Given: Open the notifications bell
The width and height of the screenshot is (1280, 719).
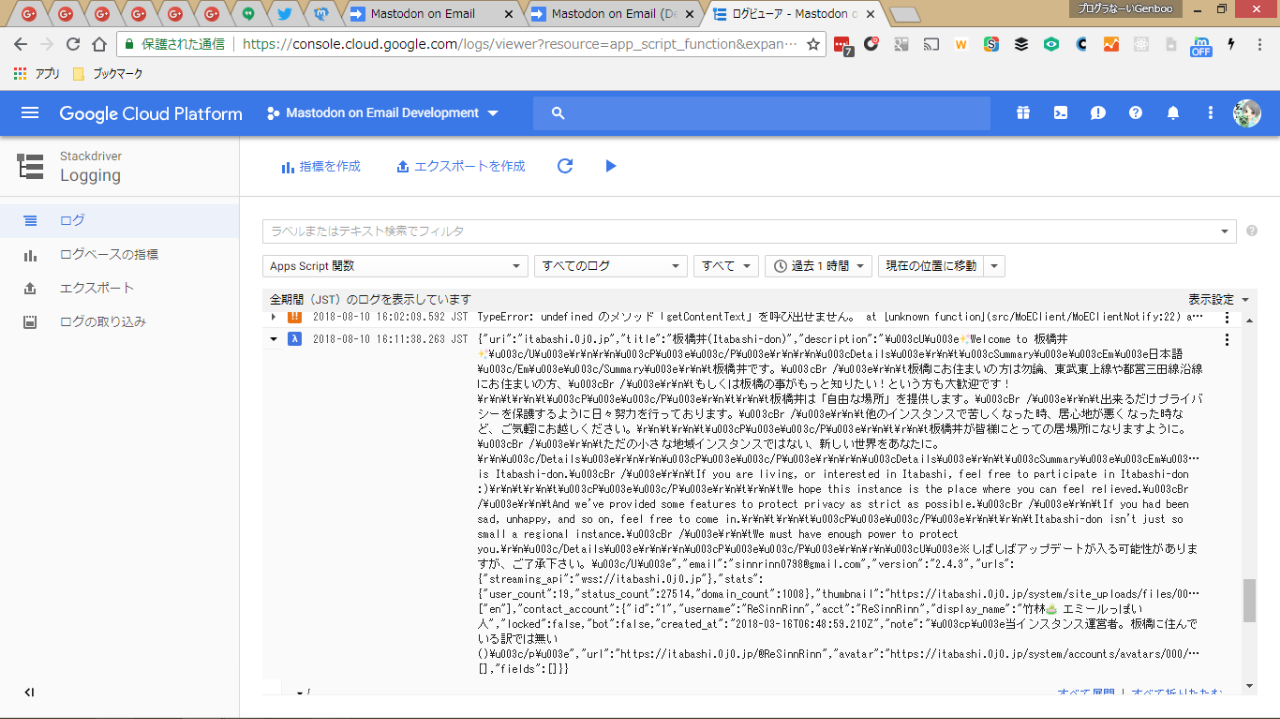Looking at the screenshot, I should click(x=1173, y=113).
